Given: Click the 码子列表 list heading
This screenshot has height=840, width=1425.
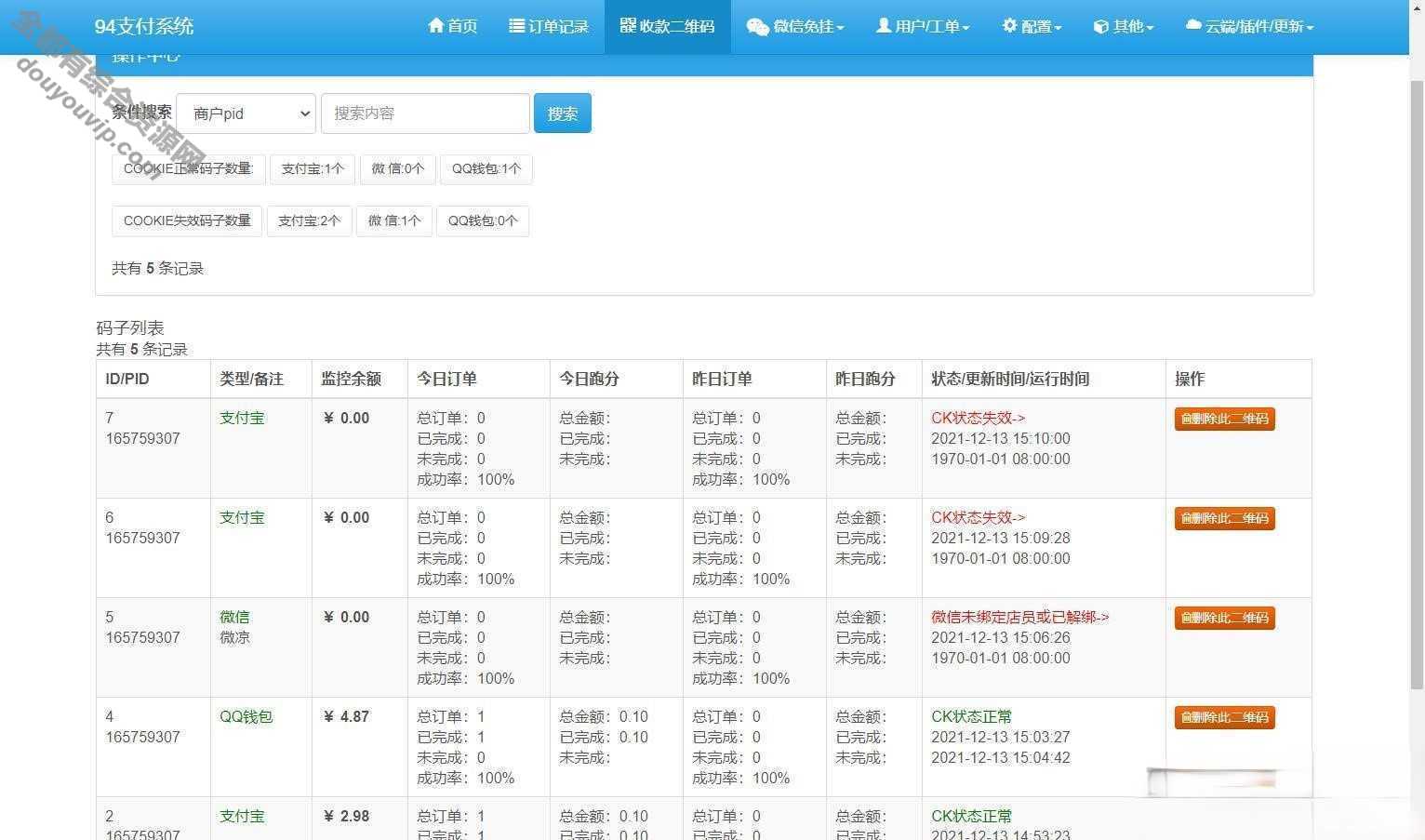Looking at the screenshot, I should click(x=130, y=327).
